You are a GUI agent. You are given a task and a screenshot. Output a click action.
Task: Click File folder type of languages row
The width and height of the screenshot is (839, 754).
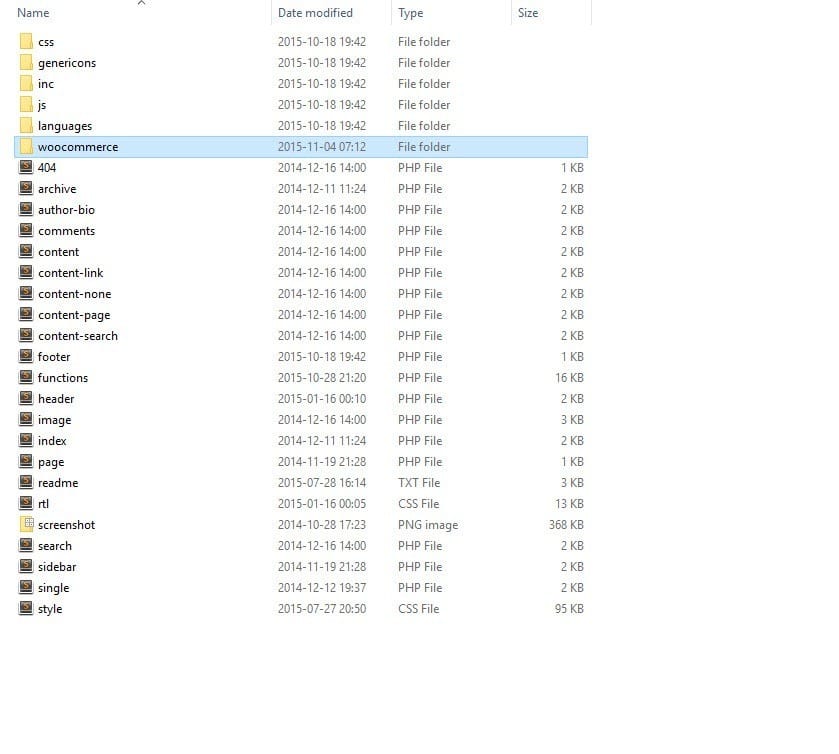point(424,126)
